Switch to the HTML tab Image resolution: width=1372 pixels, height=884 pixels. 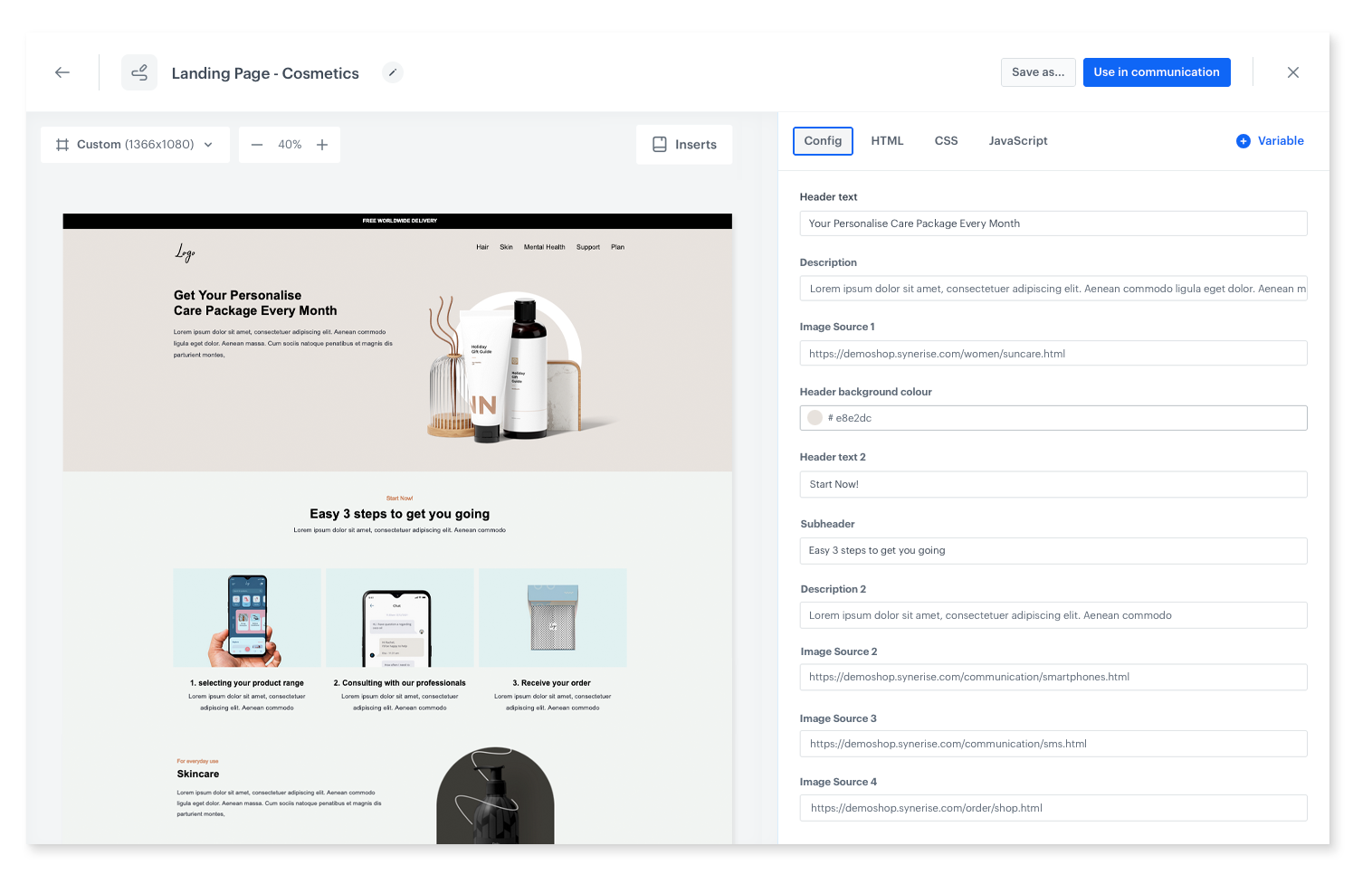pyautogui.click(x=887, y=140)
